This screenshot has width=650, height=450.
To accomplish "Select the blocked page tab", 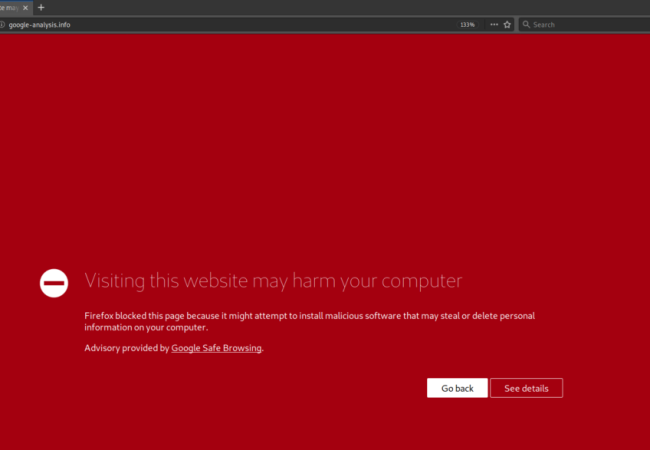I will click(16, 7).
